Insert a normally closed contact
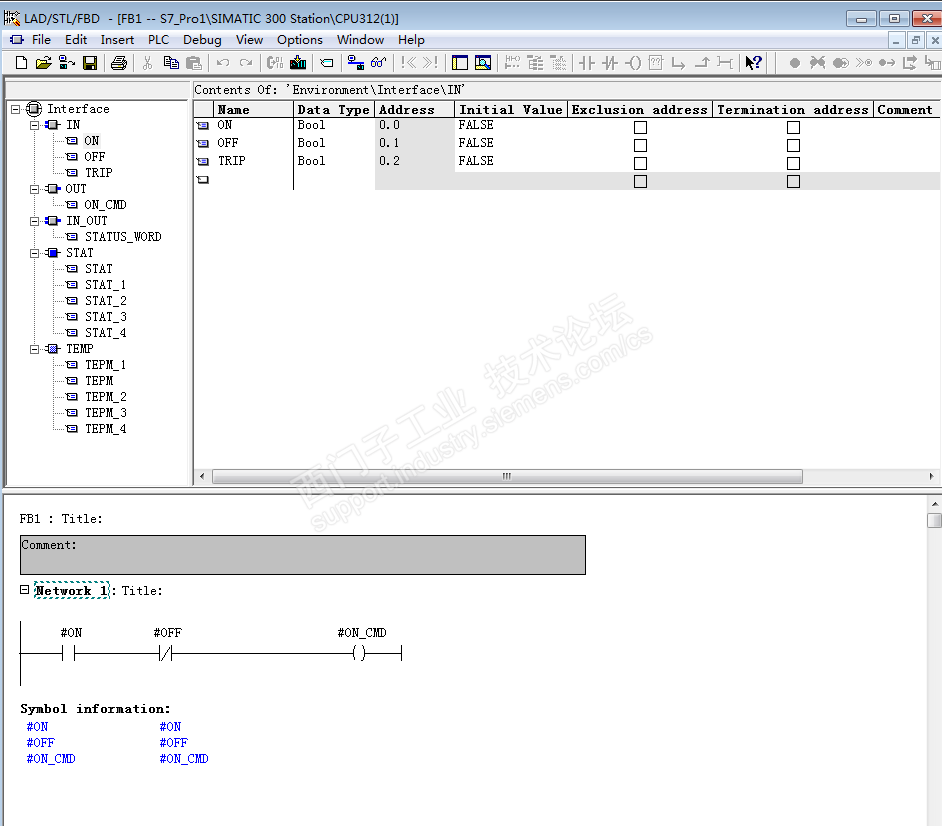The height and width of the screenshot is (826, 942). [x=610, y=62]
